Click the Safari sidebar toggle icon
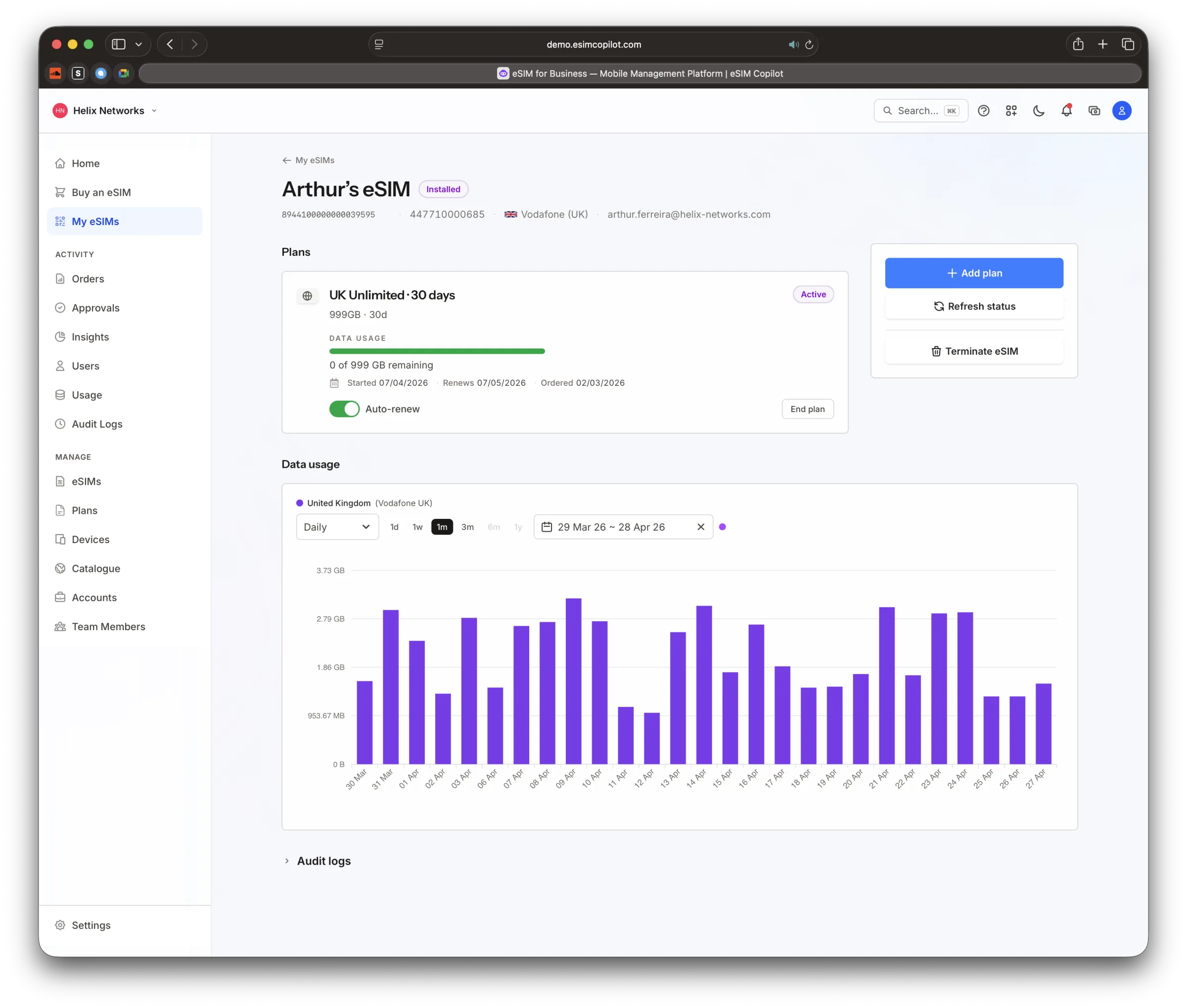The width and height of the screenshot is (1187, 1008). tap(118, 44)
